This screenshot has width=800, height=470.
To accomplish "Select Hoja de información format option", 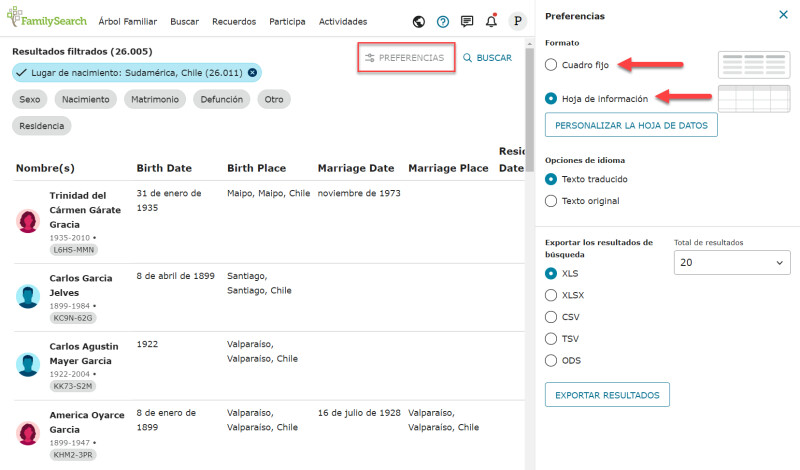I will [551, 98].
